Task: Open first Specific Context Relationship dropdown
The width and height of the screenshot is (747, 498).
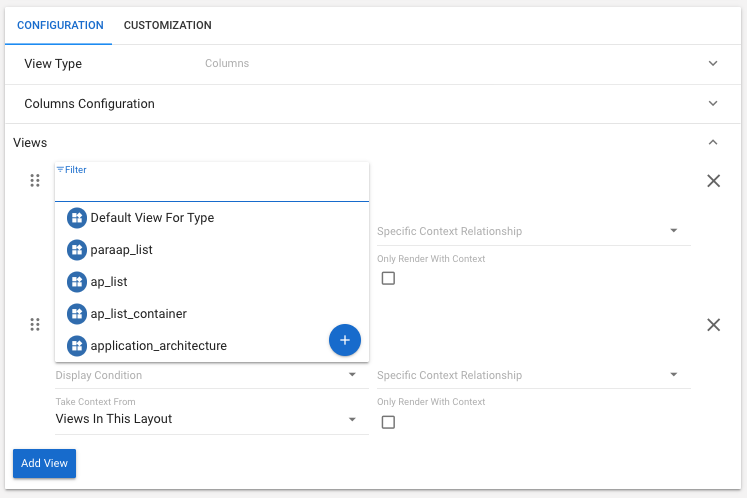Action: [x=527, y=231]
